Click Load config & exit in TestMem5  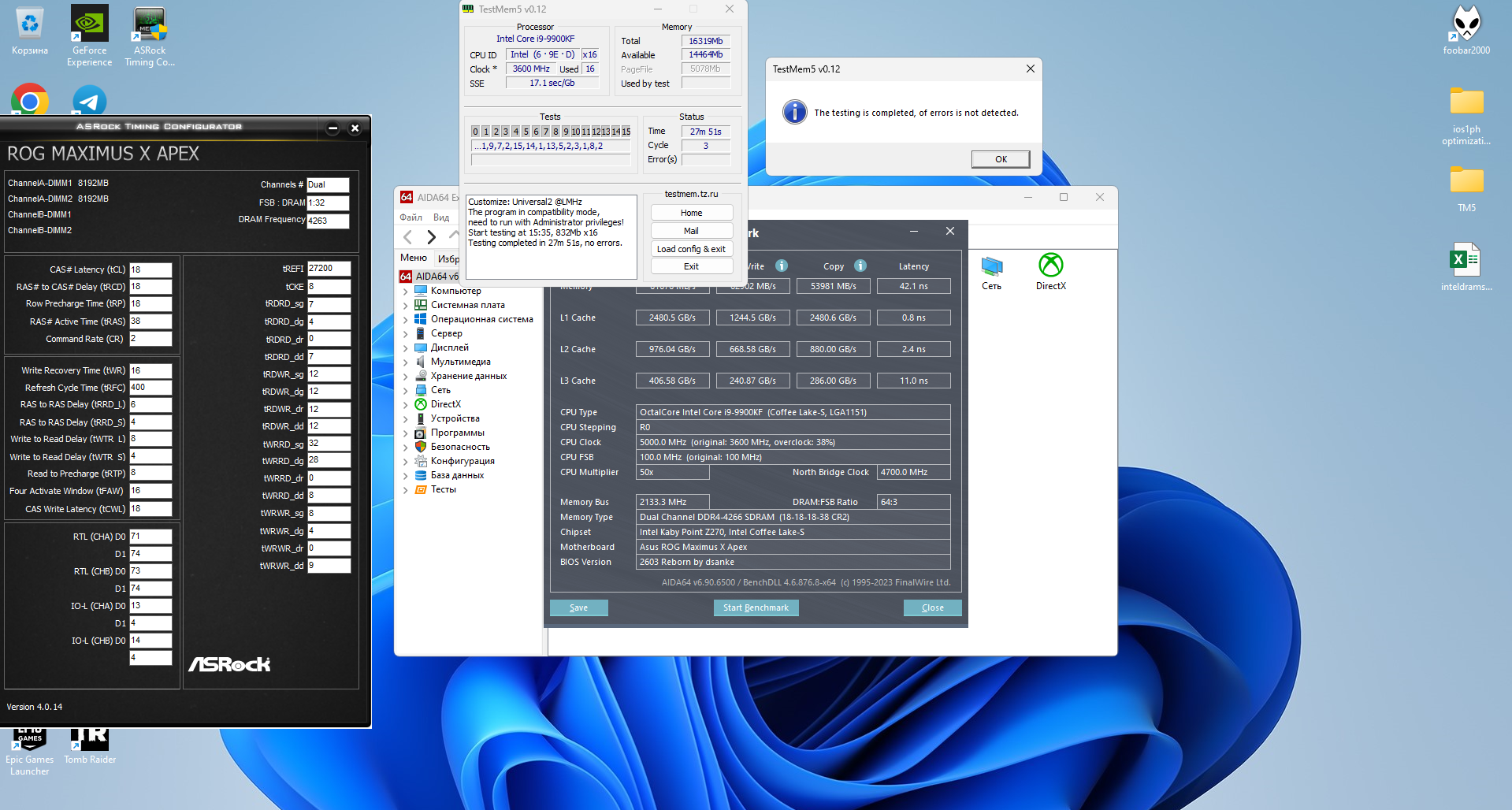[x=691, y=249]
